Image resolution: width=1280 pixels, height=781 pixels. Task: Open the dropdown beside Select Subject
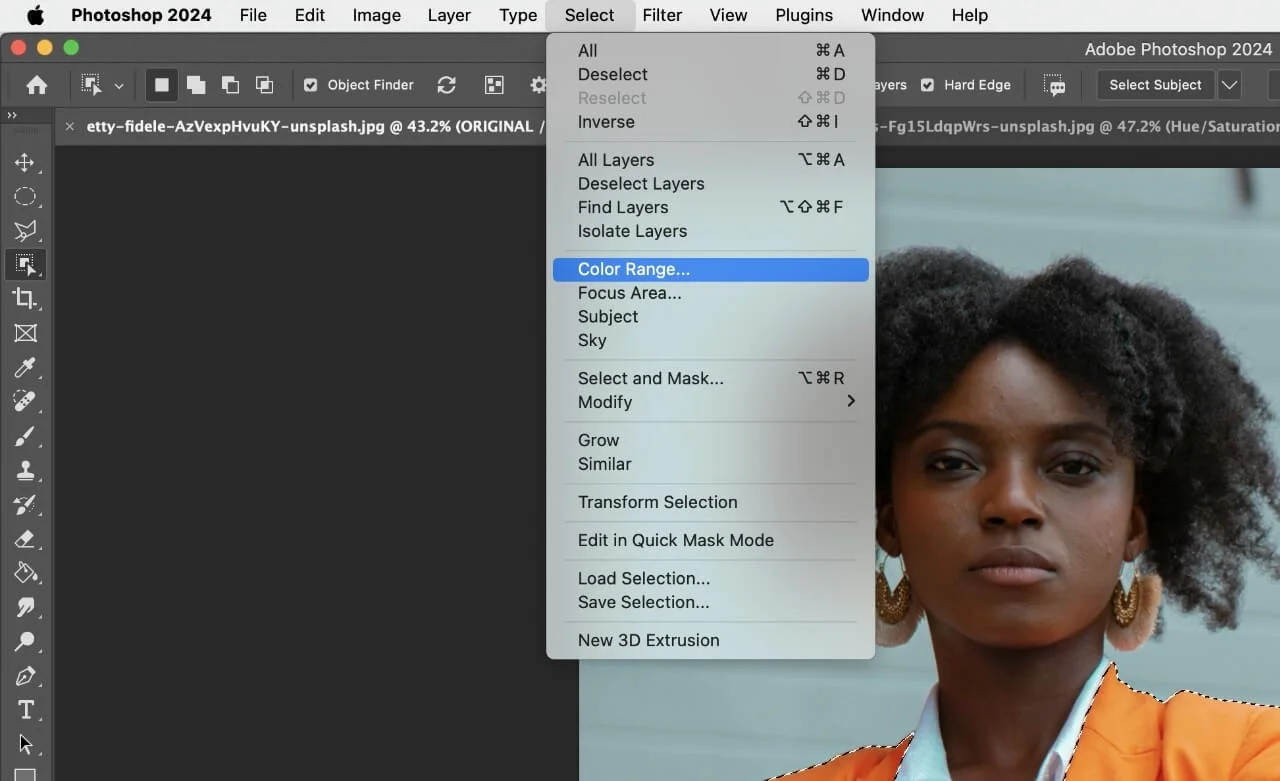(1230, 85)
